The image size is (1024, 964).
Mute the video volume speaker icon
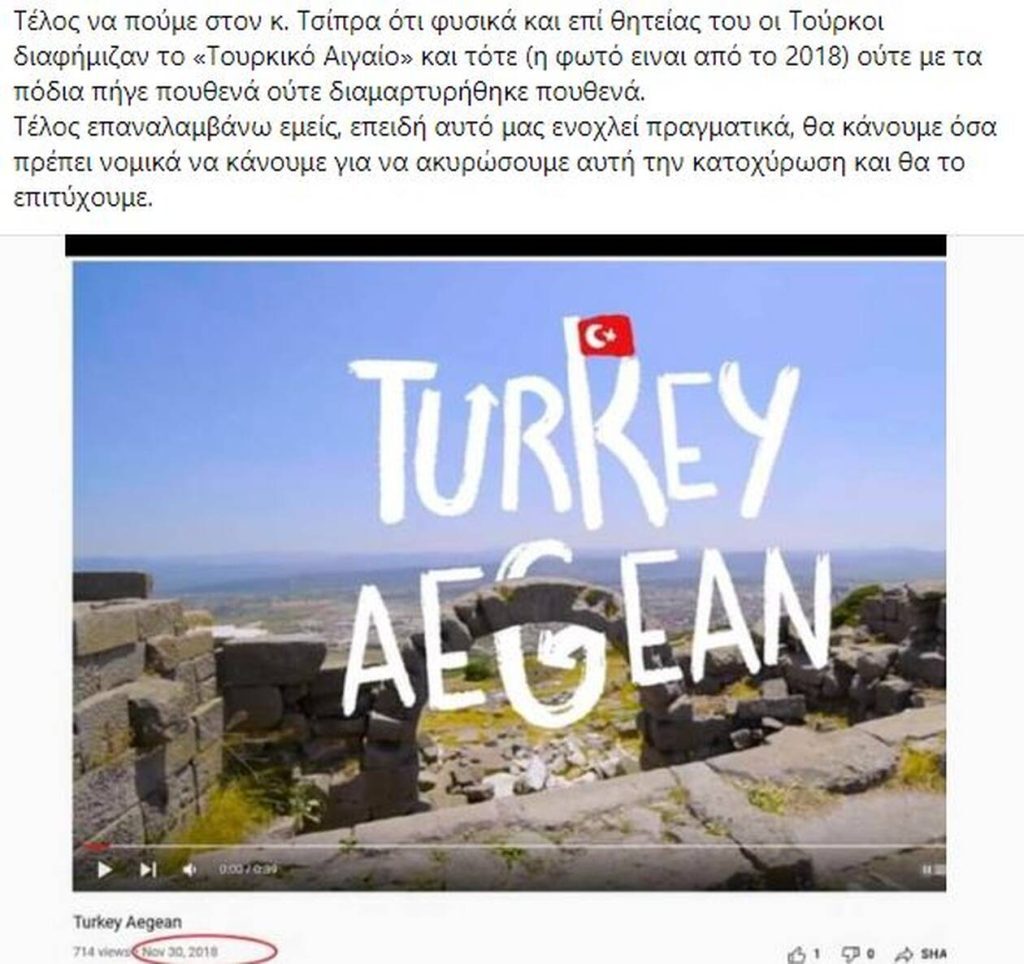[x=189, y=869]
